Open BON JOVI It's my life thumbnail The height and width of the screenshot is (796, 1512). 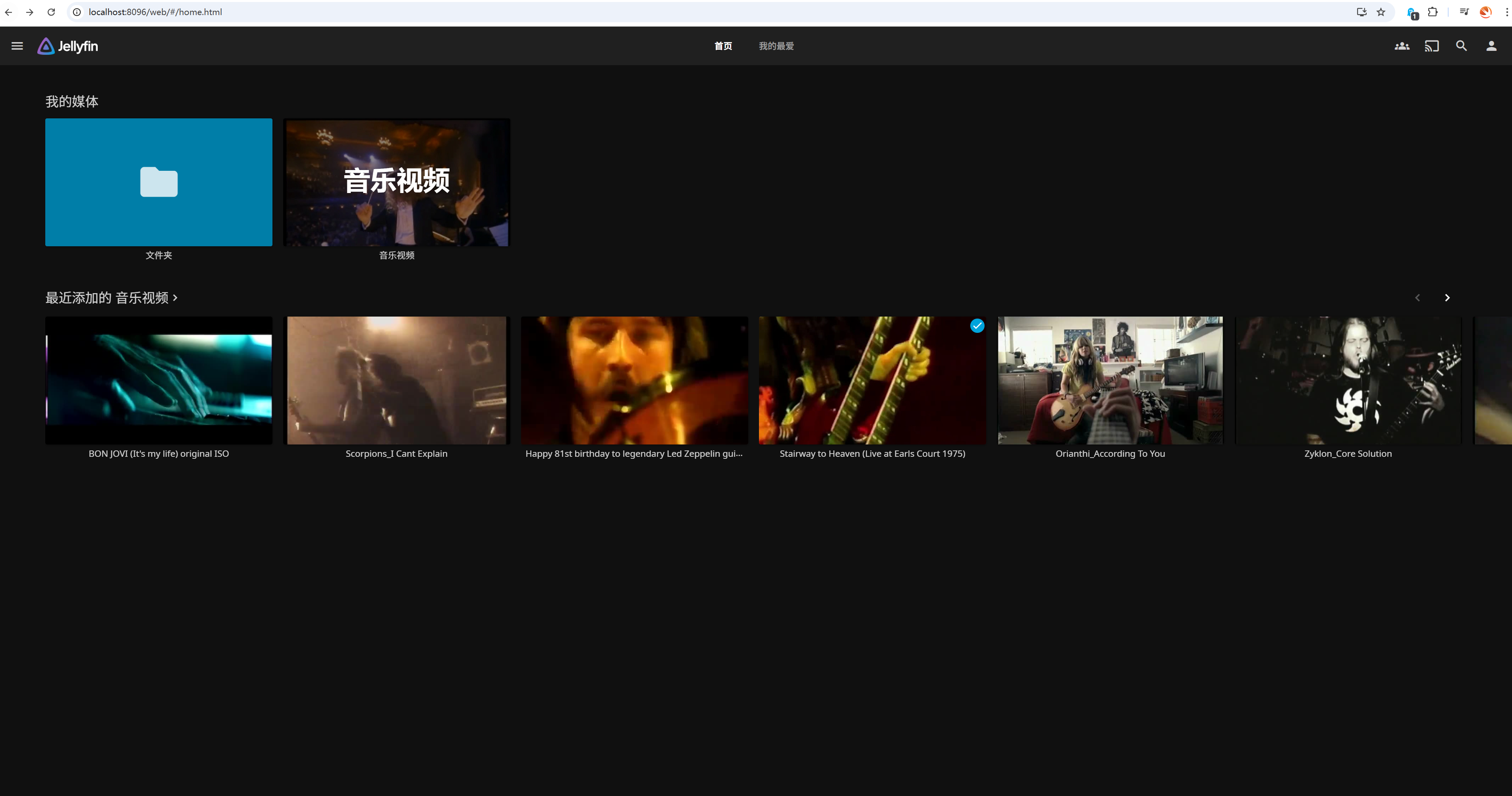(x=158, y=380)
